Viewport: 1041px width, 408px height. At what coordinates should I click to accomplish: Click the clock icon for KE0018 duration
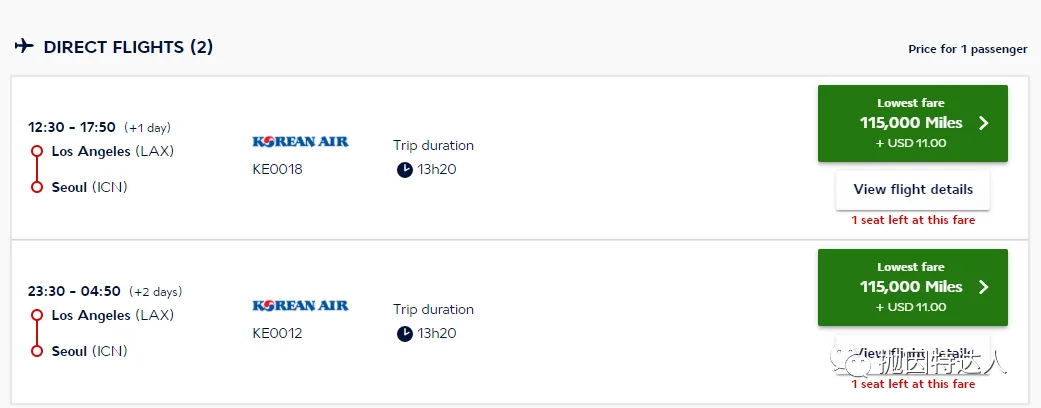(x=404, y=170)
